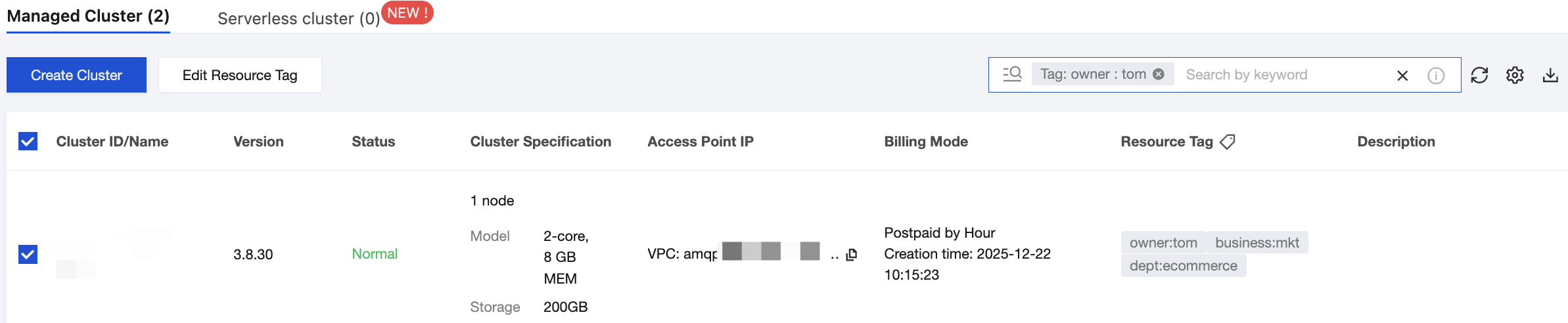Click the search filter list icon
The height and width of the screenshot is (323, 1568).
tap(1012, 74)
